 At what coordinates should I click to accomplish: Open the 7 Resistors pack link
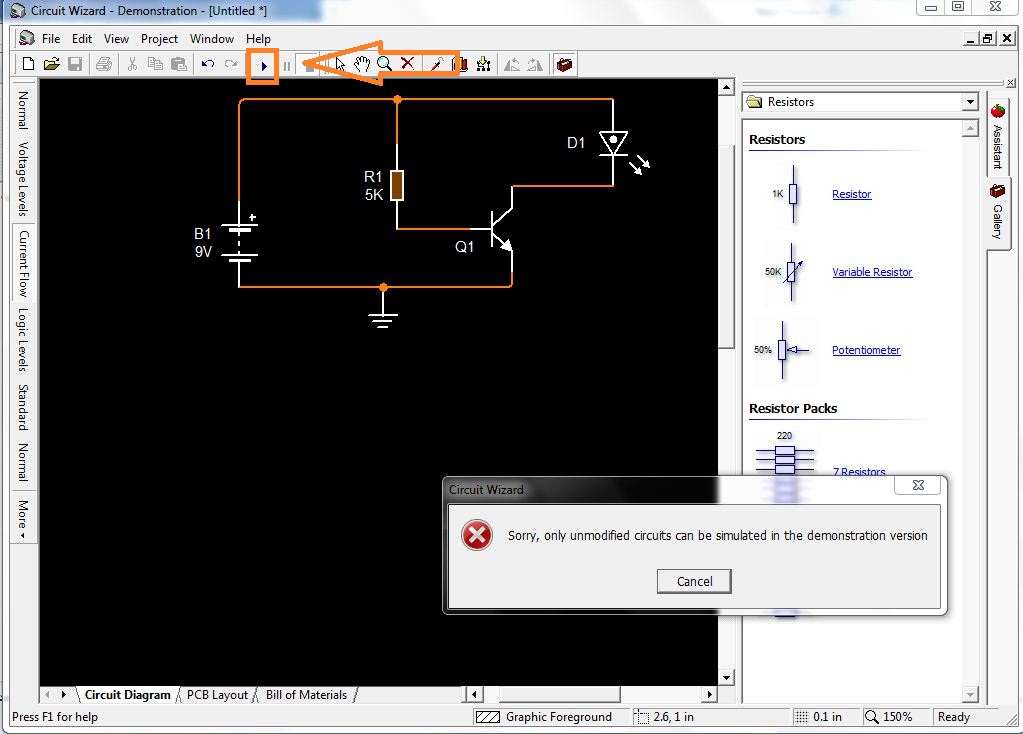click(x=859, y=471)
